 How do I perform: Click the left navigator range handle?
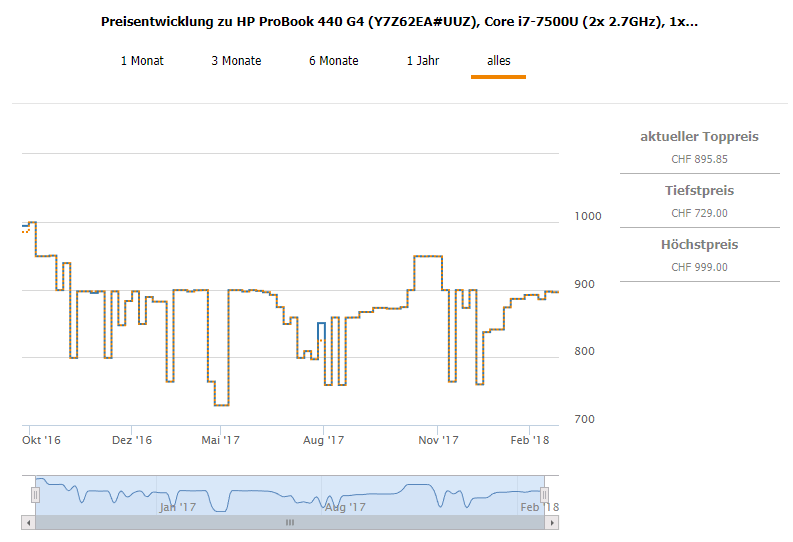coord(36,495)
